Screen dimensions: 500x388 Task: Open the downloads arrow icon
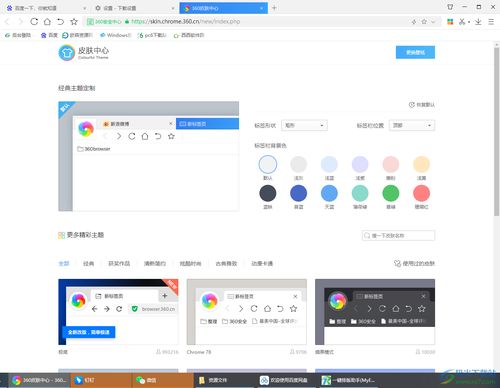(x=478, y=22)
